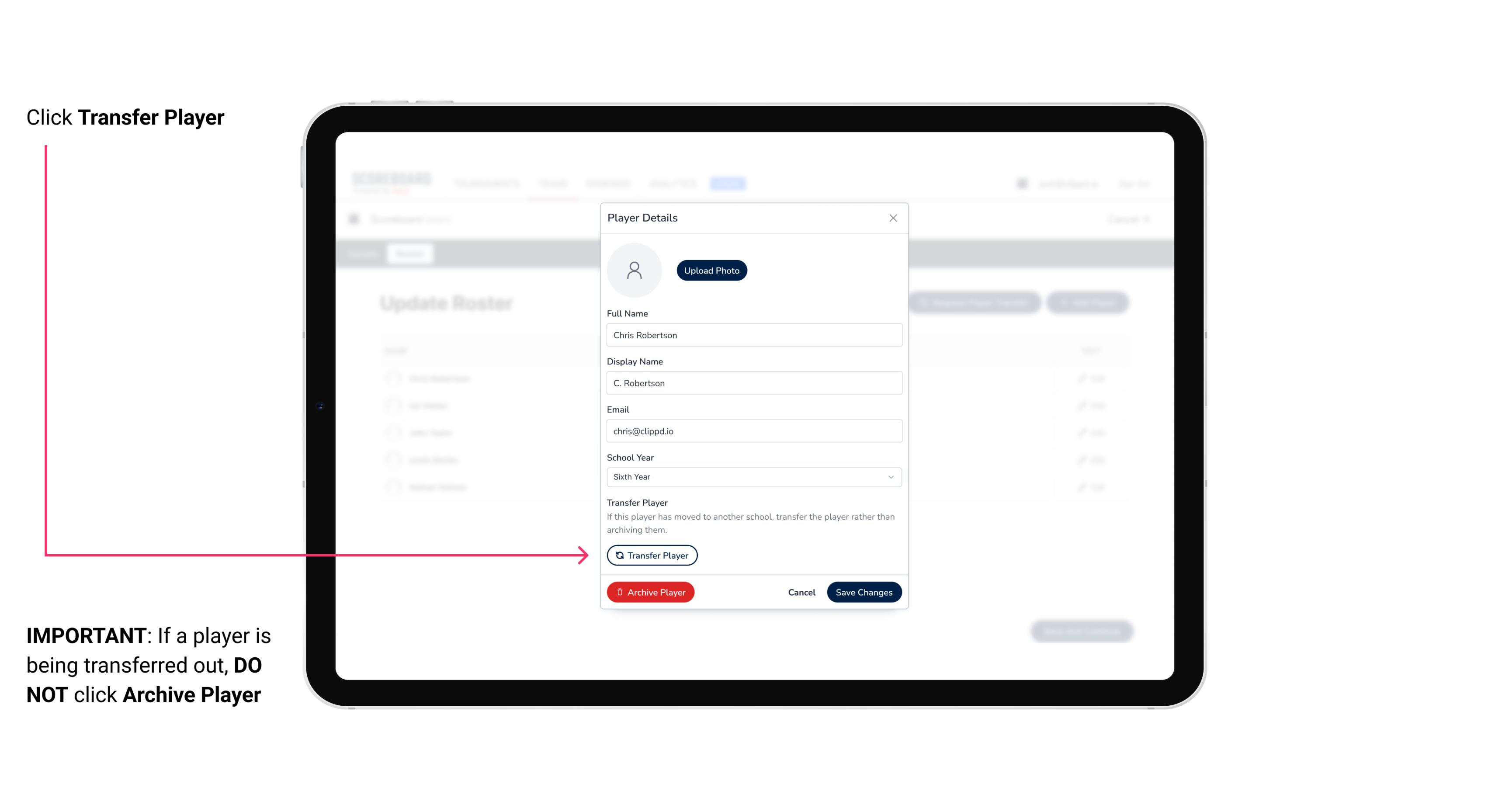
Task: Click the Save Changes button
Action: [x=863, y=591]
